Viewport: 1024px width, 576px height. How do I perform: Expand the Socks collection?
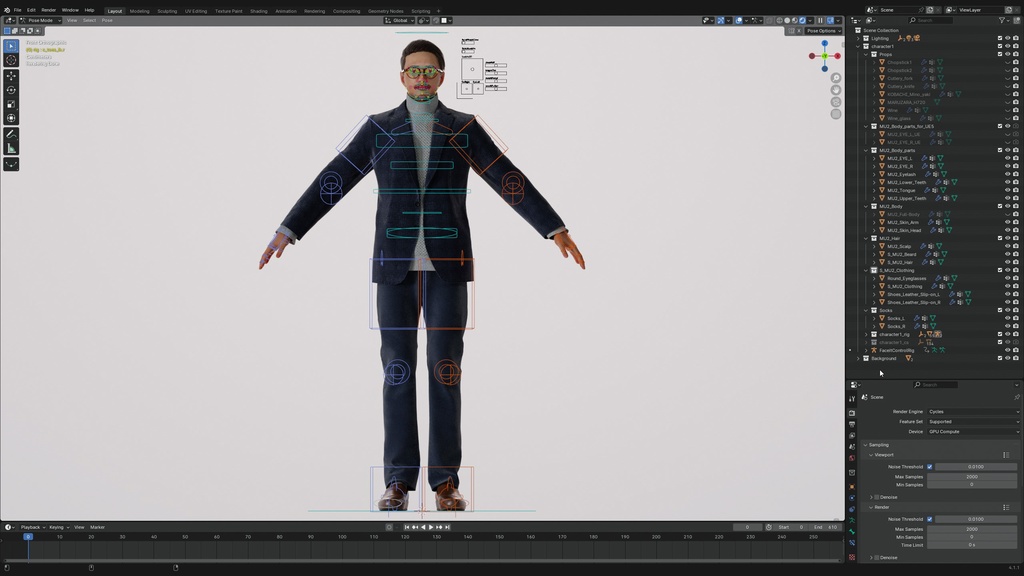pos(866,310)
